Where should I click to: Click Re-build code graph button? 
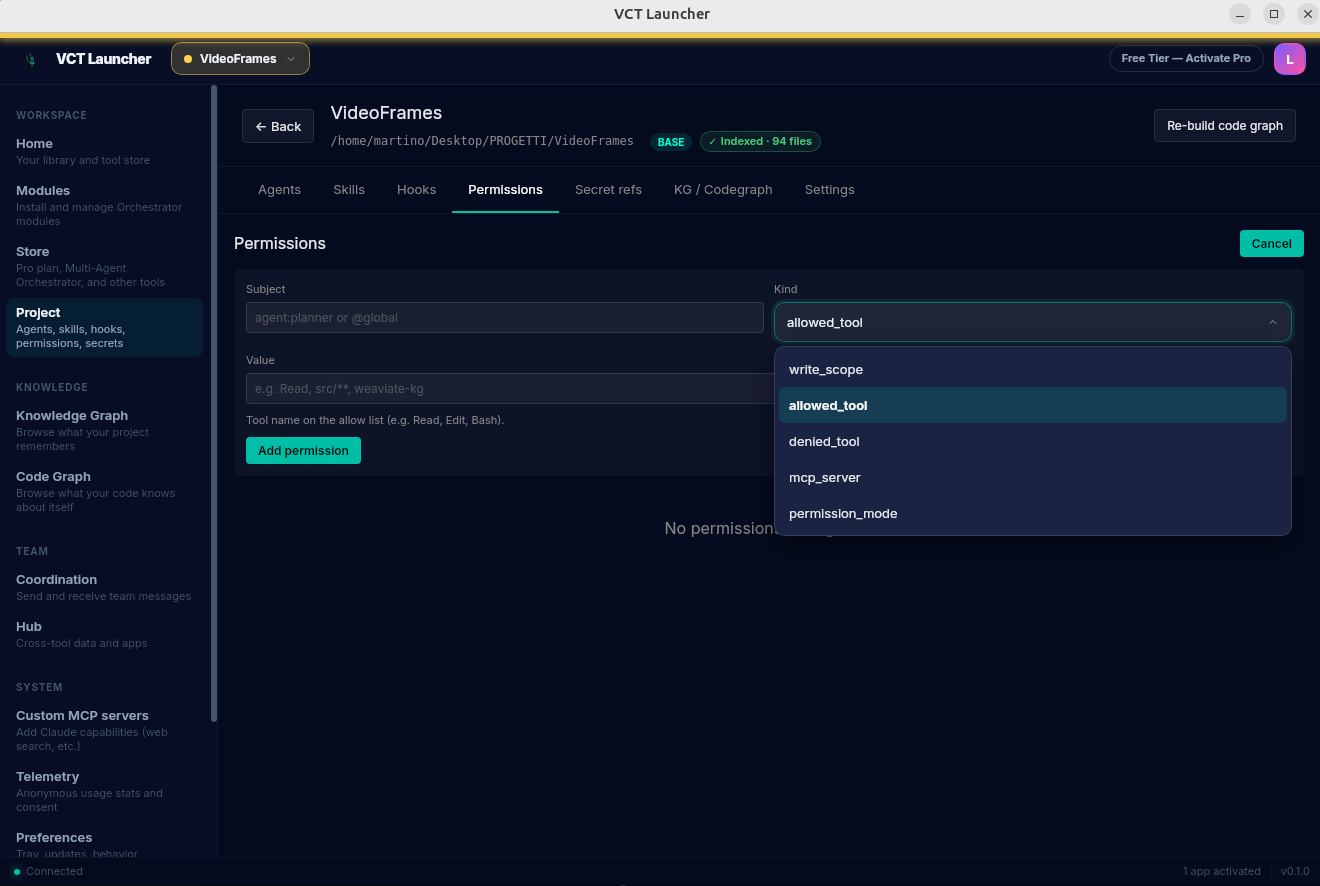[x=1224, y=126]
